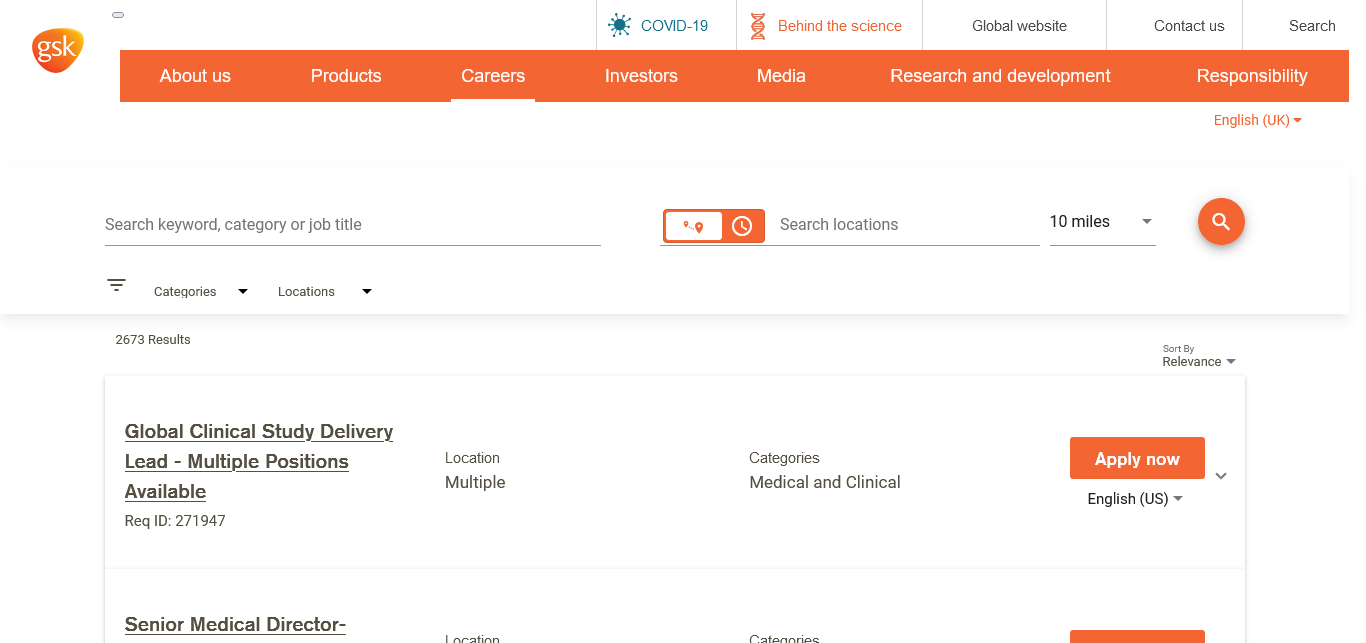Image resolution: width=1366 pixels, height=643 pixels.
Task: Select distance search mode toggle
Action: 694,226
